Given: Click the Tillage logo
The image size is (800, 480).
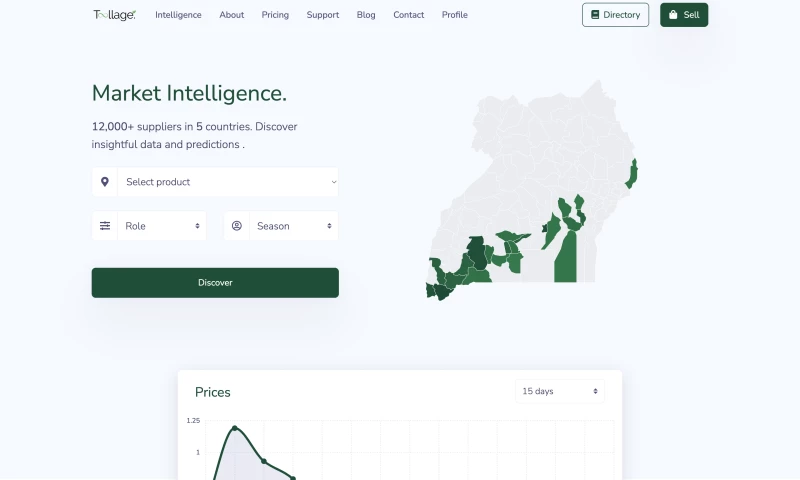Looking at the screenshot, I should coord(114,15).
